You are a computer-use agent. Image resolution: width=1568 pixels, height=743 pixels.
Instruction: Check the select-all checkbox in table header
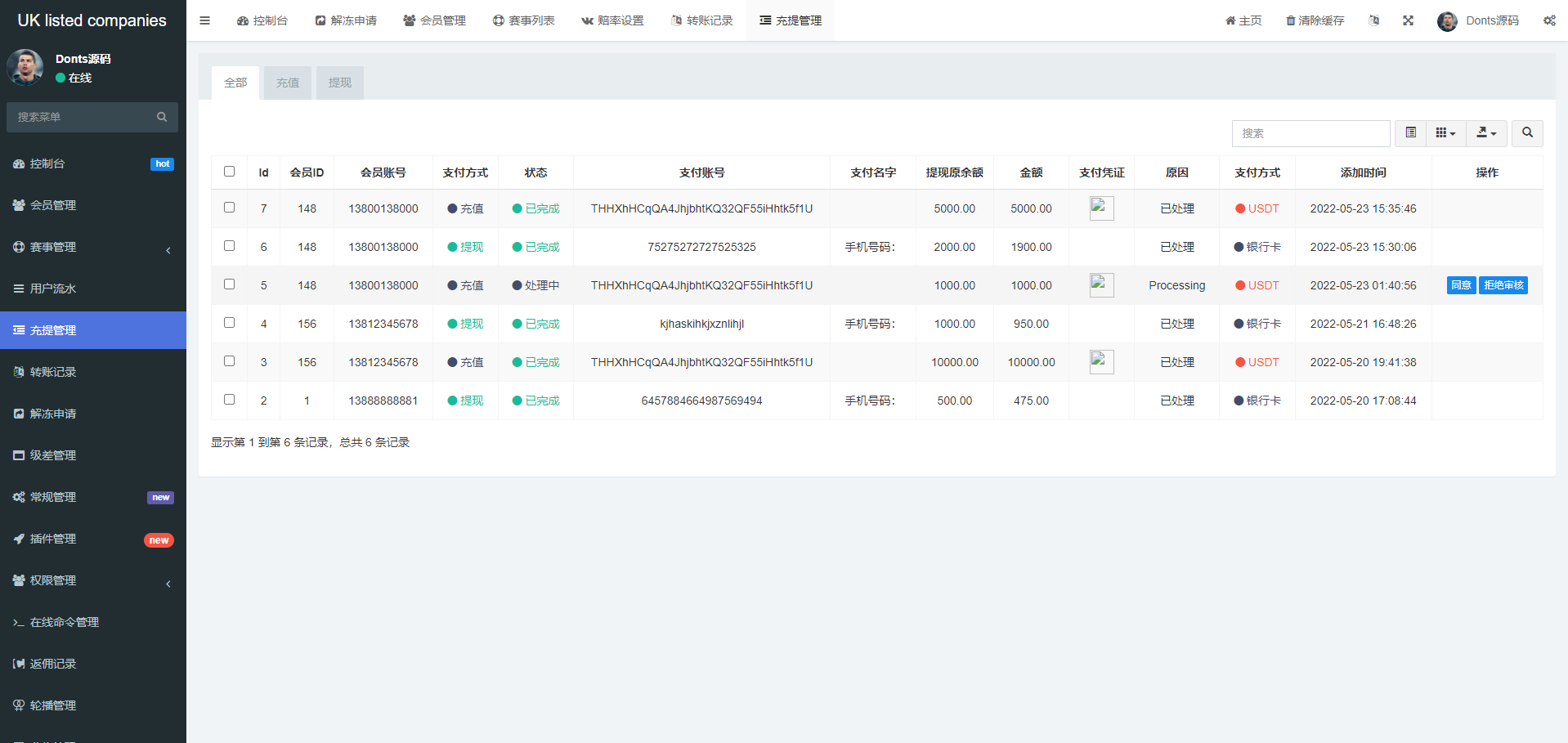pos(229,172)
